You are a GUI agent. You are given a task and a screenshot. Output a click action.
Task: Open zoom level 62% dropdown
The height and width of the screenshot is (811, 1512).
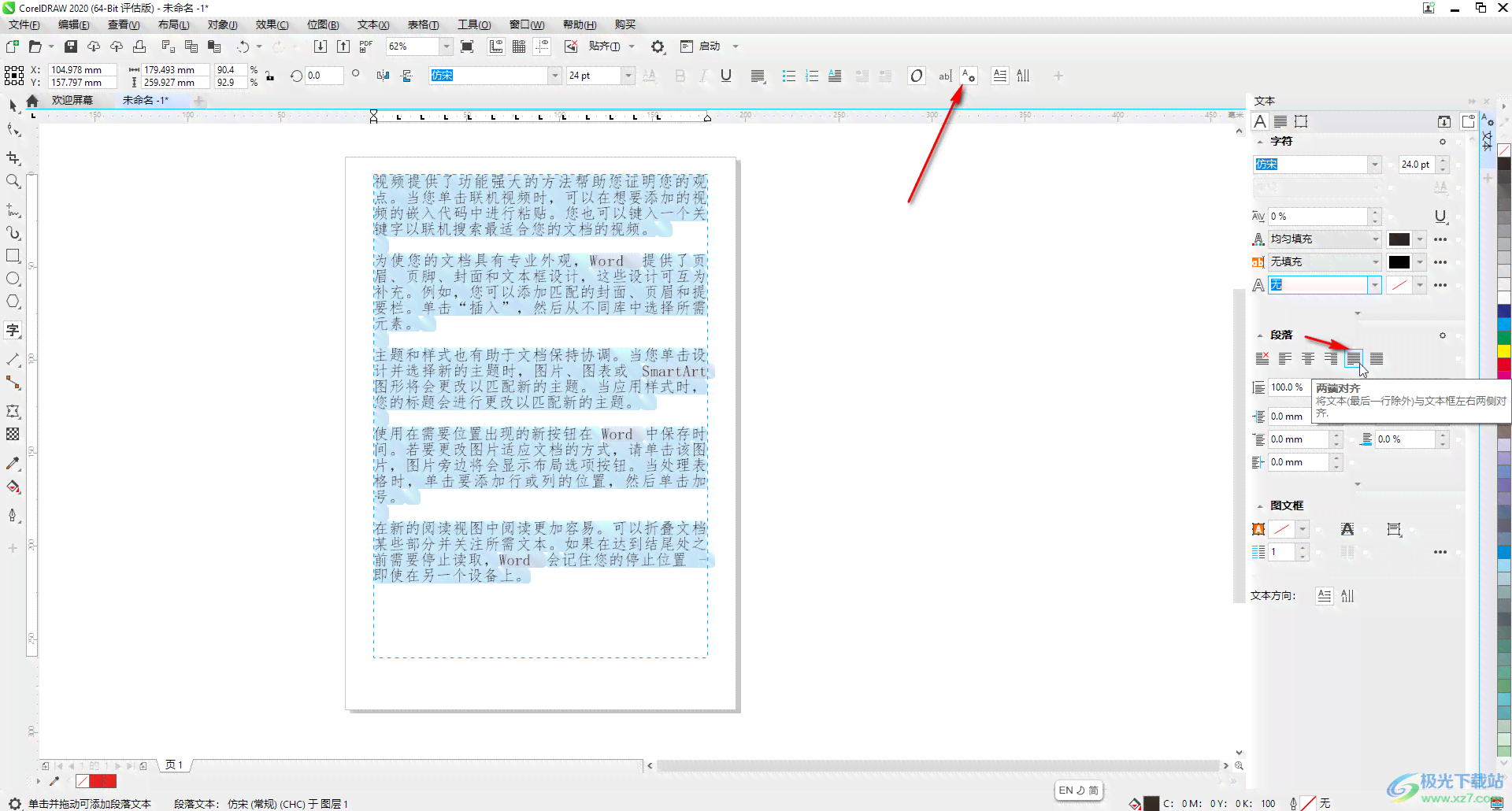pyautogui.click(x=447, y=46)
